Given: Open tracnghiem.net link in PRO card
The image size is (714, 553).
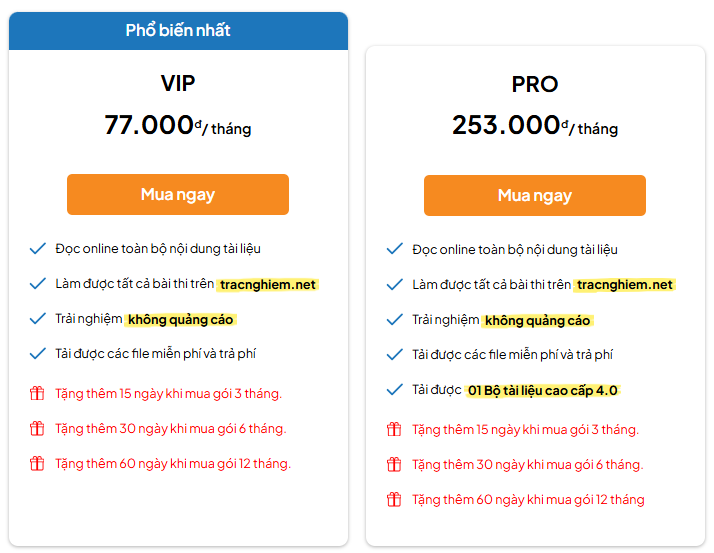Looking at the screenshot, I should (625, 285).
